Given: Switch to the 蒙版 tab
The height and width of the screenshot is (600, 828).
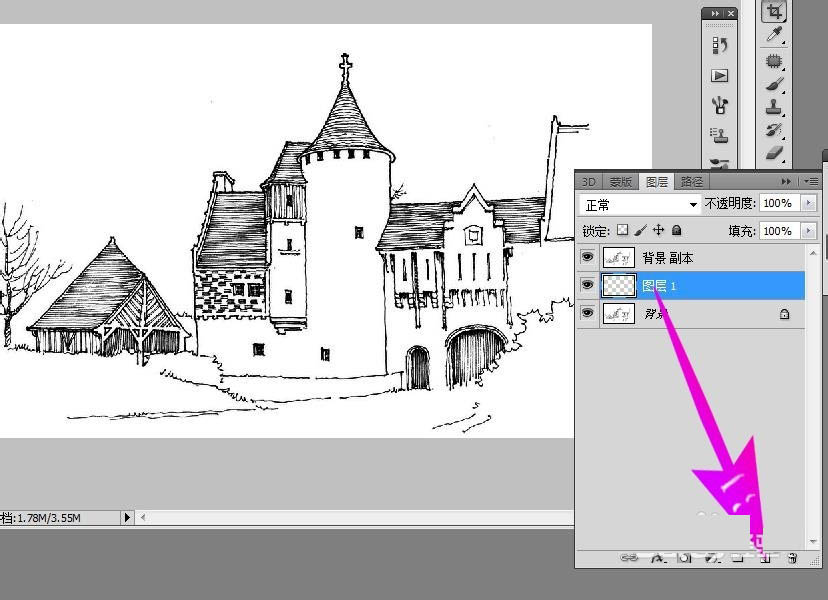Looking at the screenshot, I should point(621,181).
